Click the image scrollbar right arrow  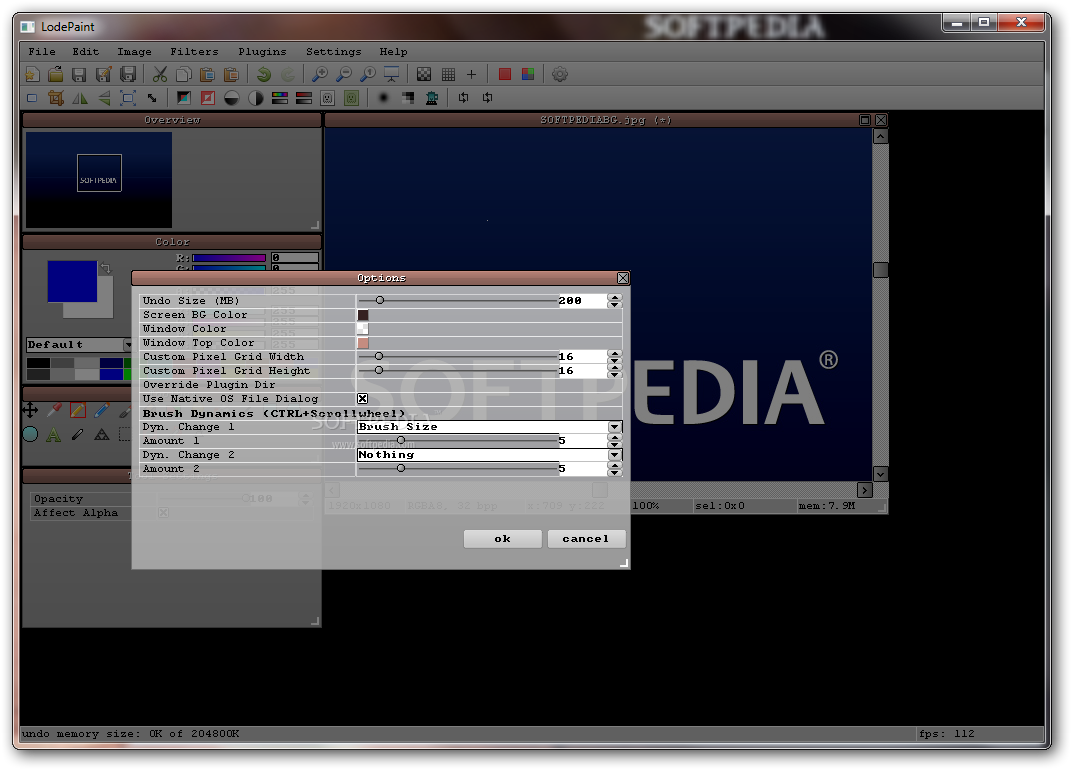[x=864, y=490]
